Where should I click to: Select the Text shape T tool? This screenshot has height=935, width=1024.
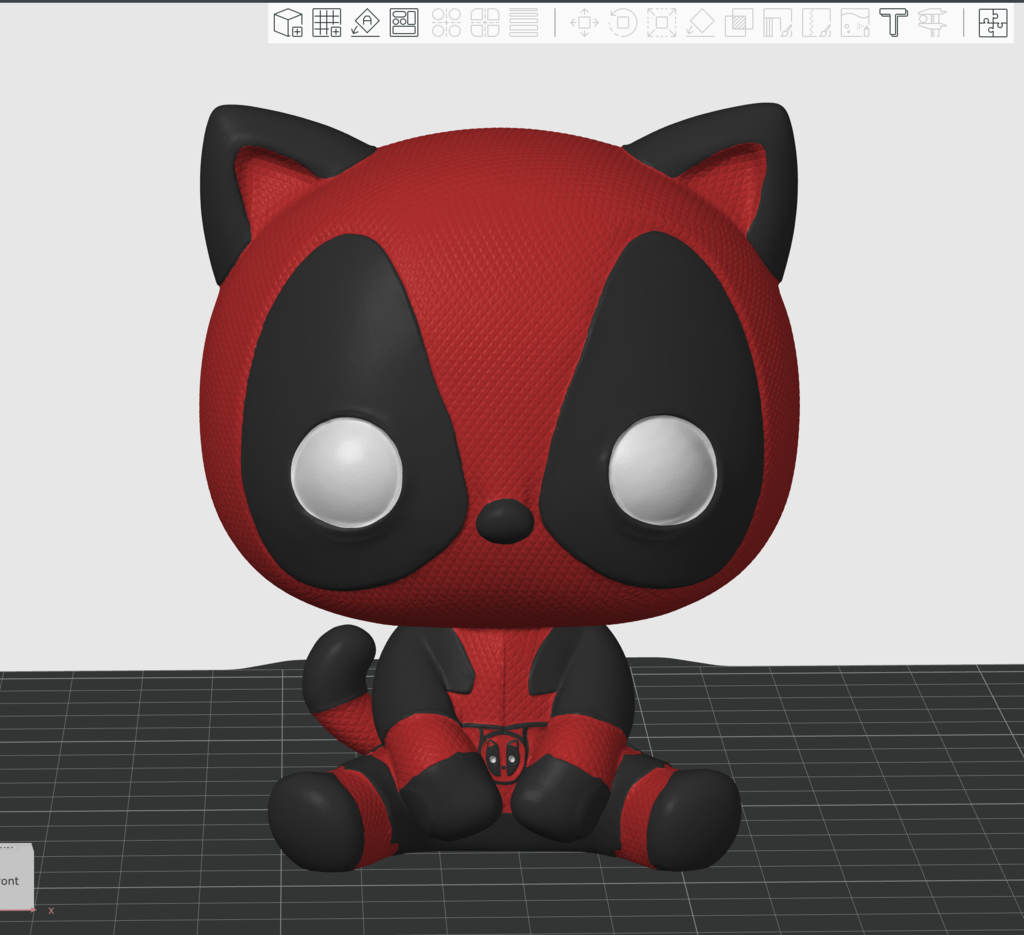point(893,23)
